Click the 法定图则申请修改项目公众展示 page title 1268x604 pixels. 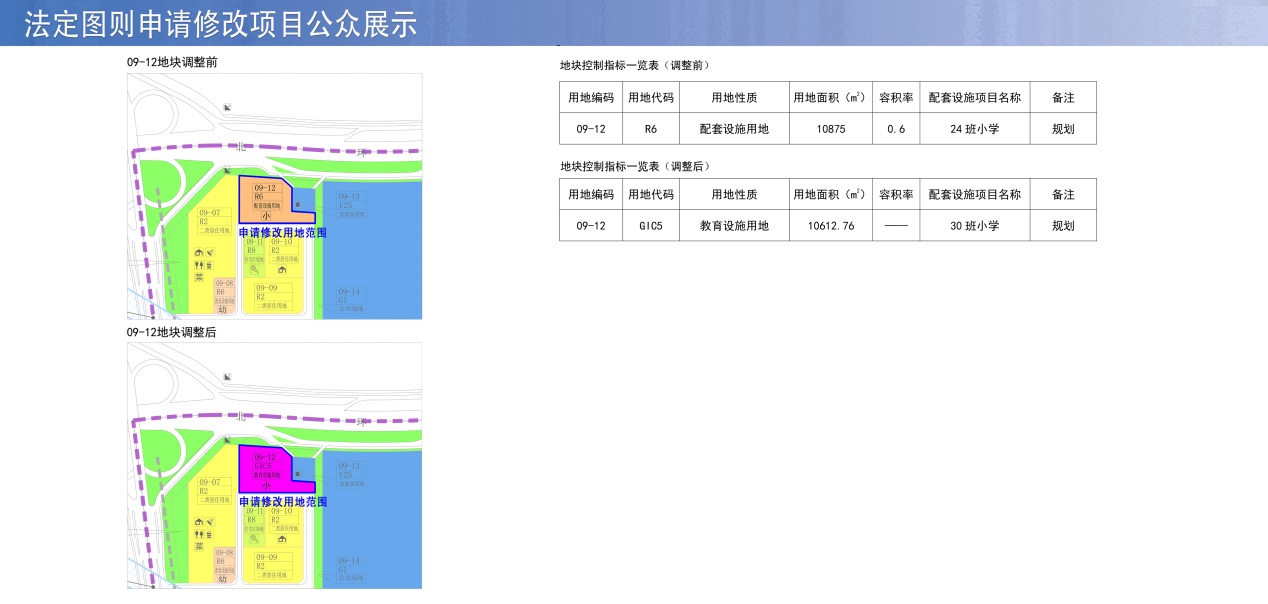221,25
